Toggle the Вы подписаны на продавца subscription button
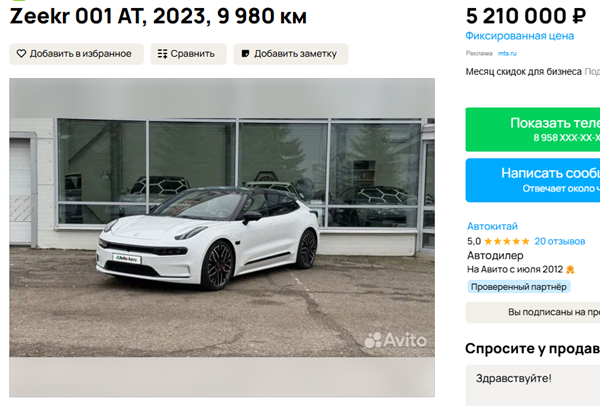The image size is (600, 406). click(533, 312)
